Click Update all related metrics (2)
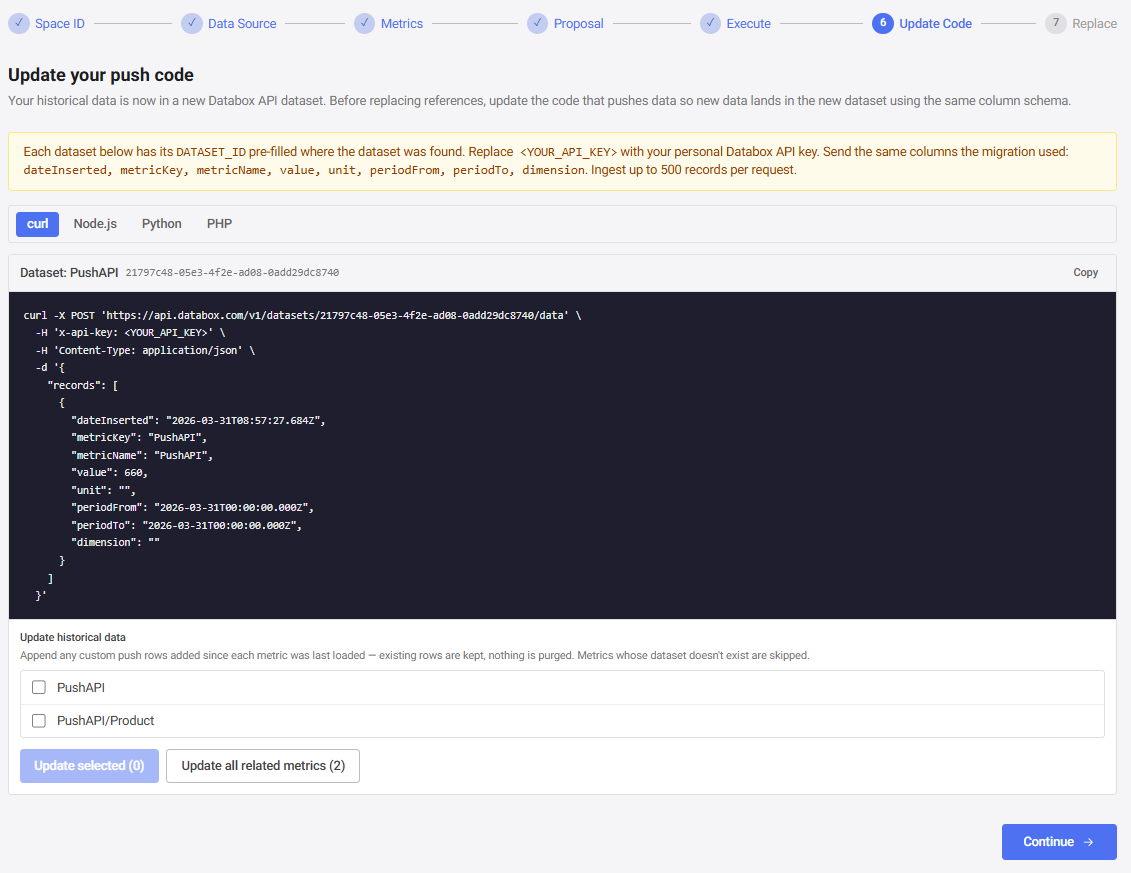 [263, 765]
